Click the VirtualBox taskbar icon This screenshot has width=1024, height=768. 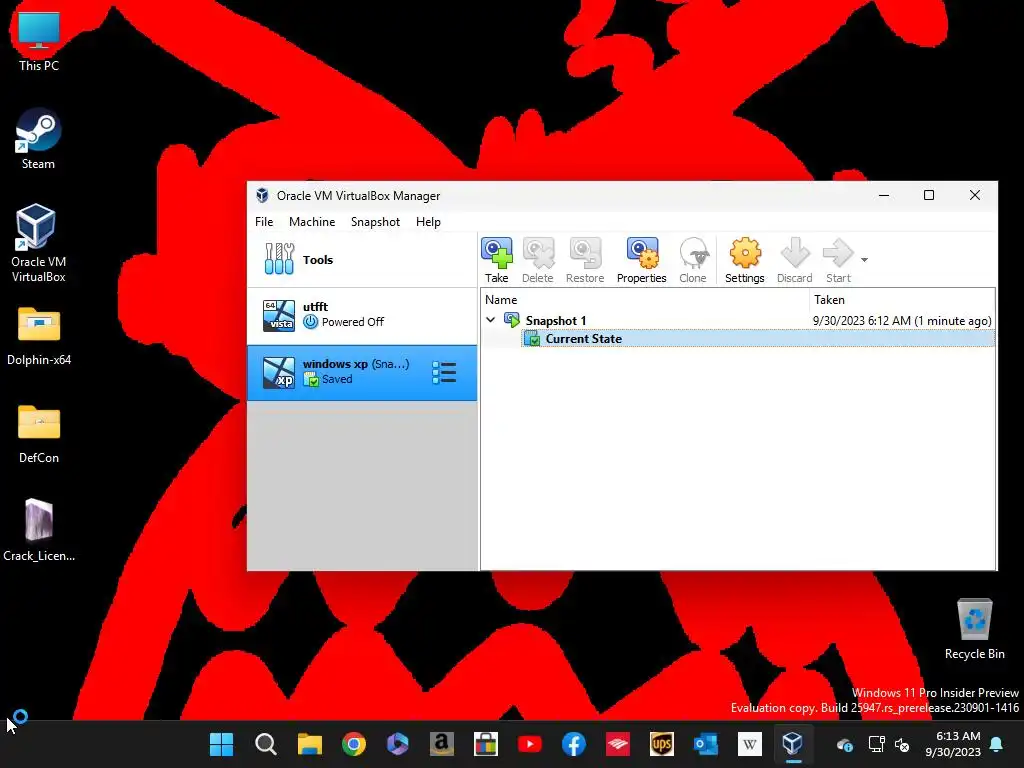click(x=793, y=744)
